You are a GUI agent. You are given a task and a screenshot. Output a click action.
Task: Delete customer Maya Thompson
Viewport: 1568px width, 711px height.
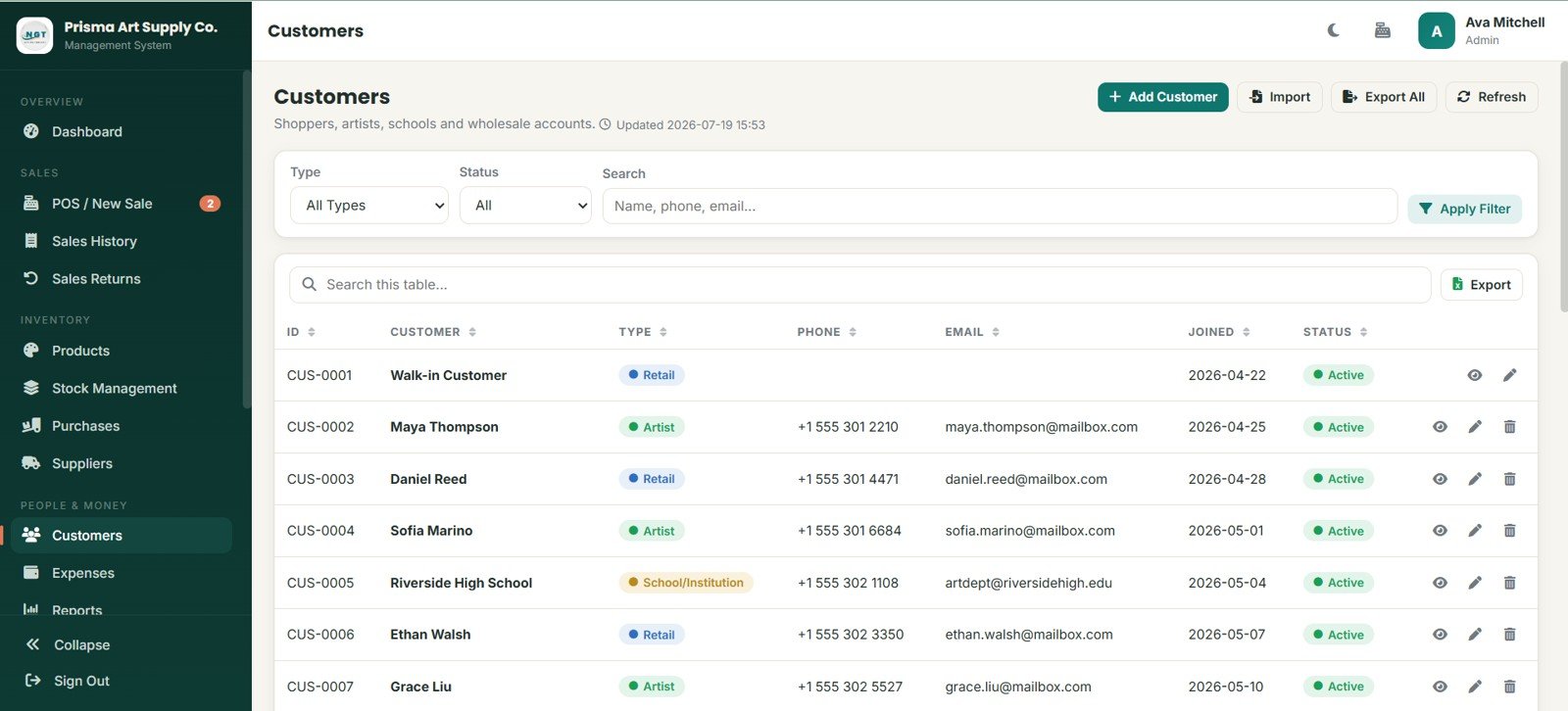(1509, 427)
